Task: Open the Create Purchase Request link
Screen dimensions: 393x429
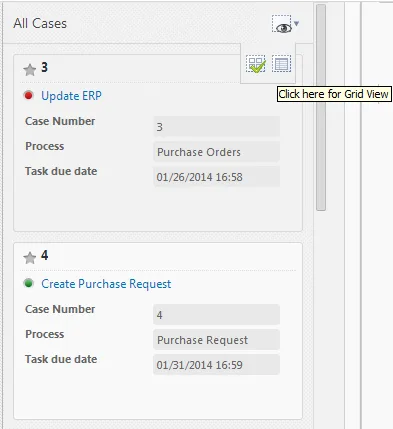Action: (106, 284)
